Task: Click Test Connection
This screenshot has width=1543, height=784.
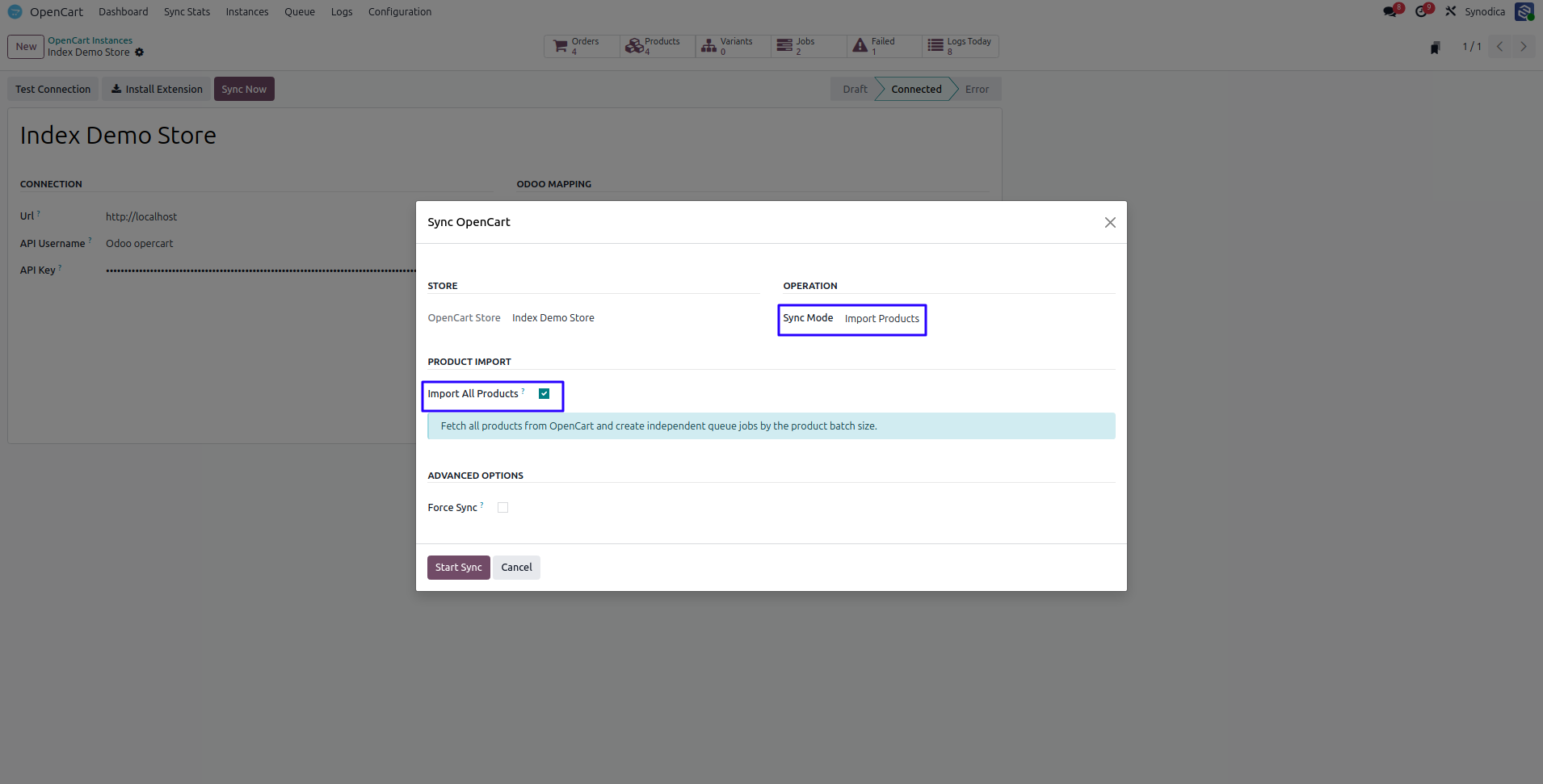Action: tap(53, 89)
